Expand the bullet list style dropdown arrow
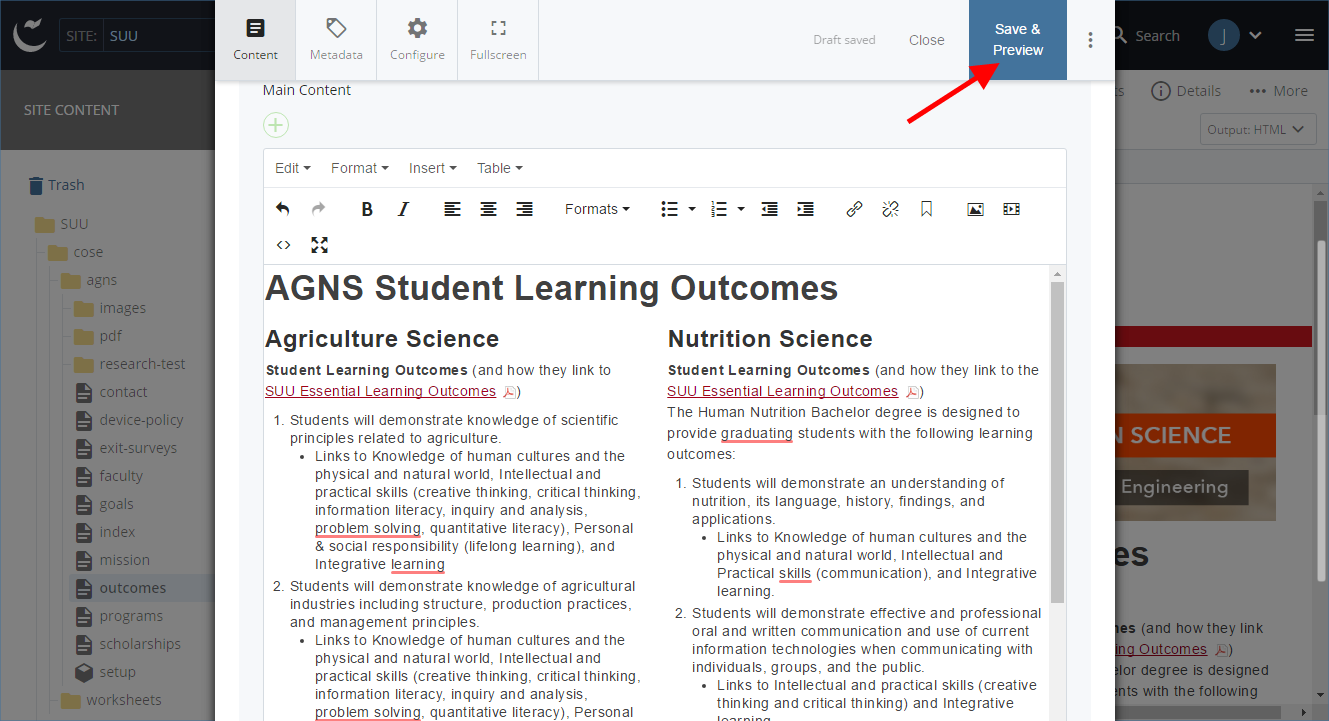The image size is (1329, 721). point(692,209)
